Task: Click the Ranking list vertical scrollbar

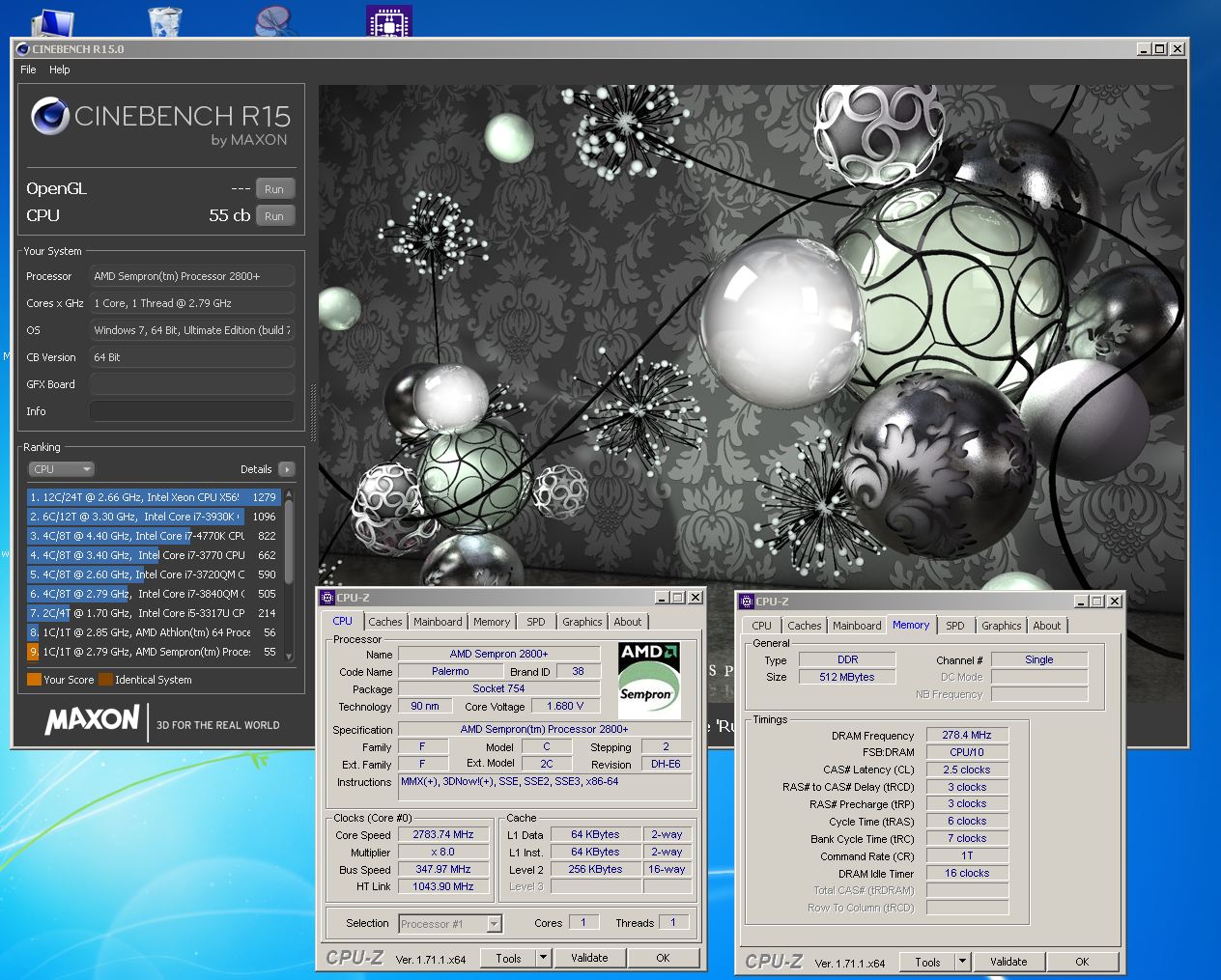Action: coord(288,574)
